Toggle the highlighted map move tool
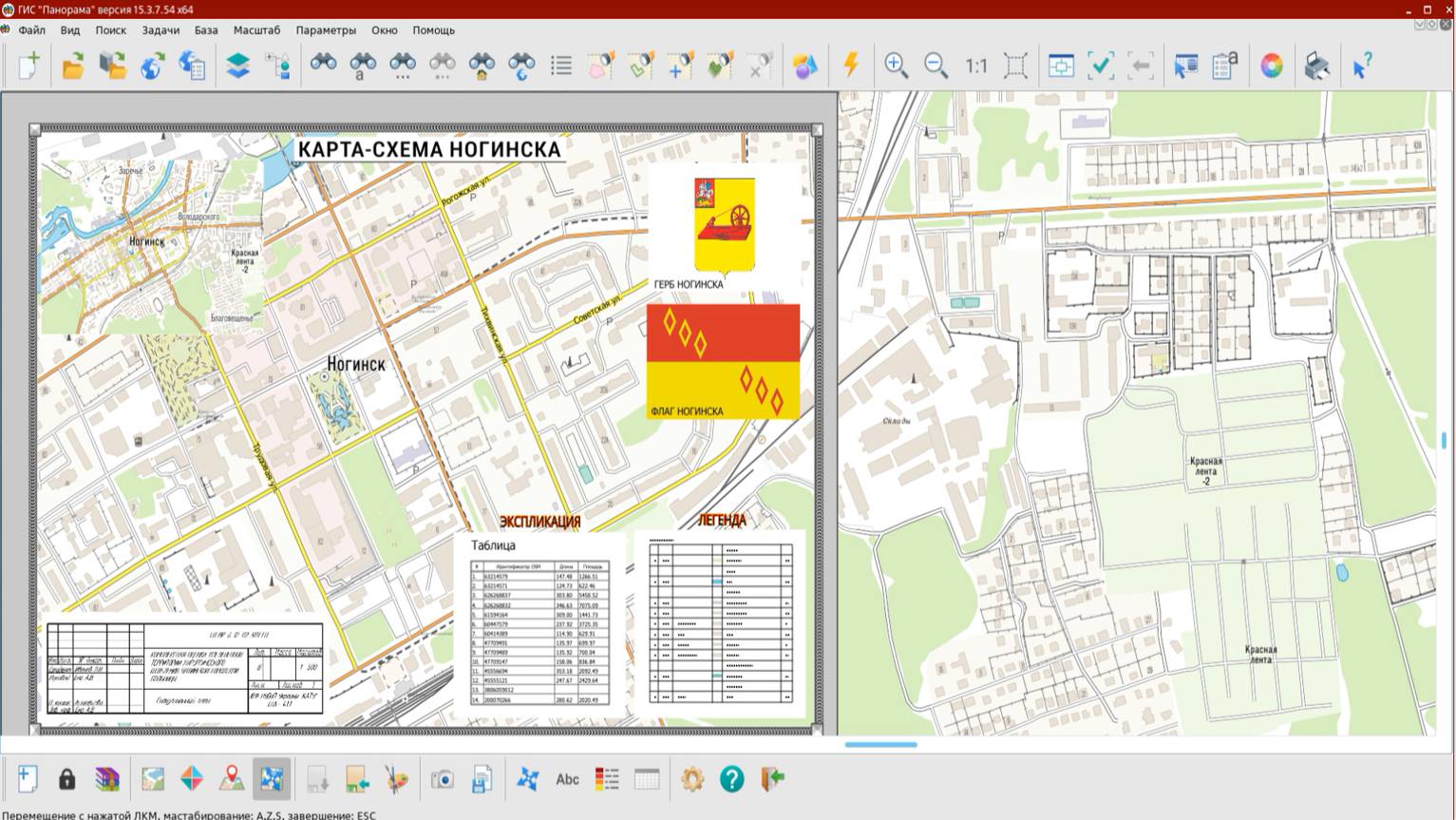 [272, 779]
